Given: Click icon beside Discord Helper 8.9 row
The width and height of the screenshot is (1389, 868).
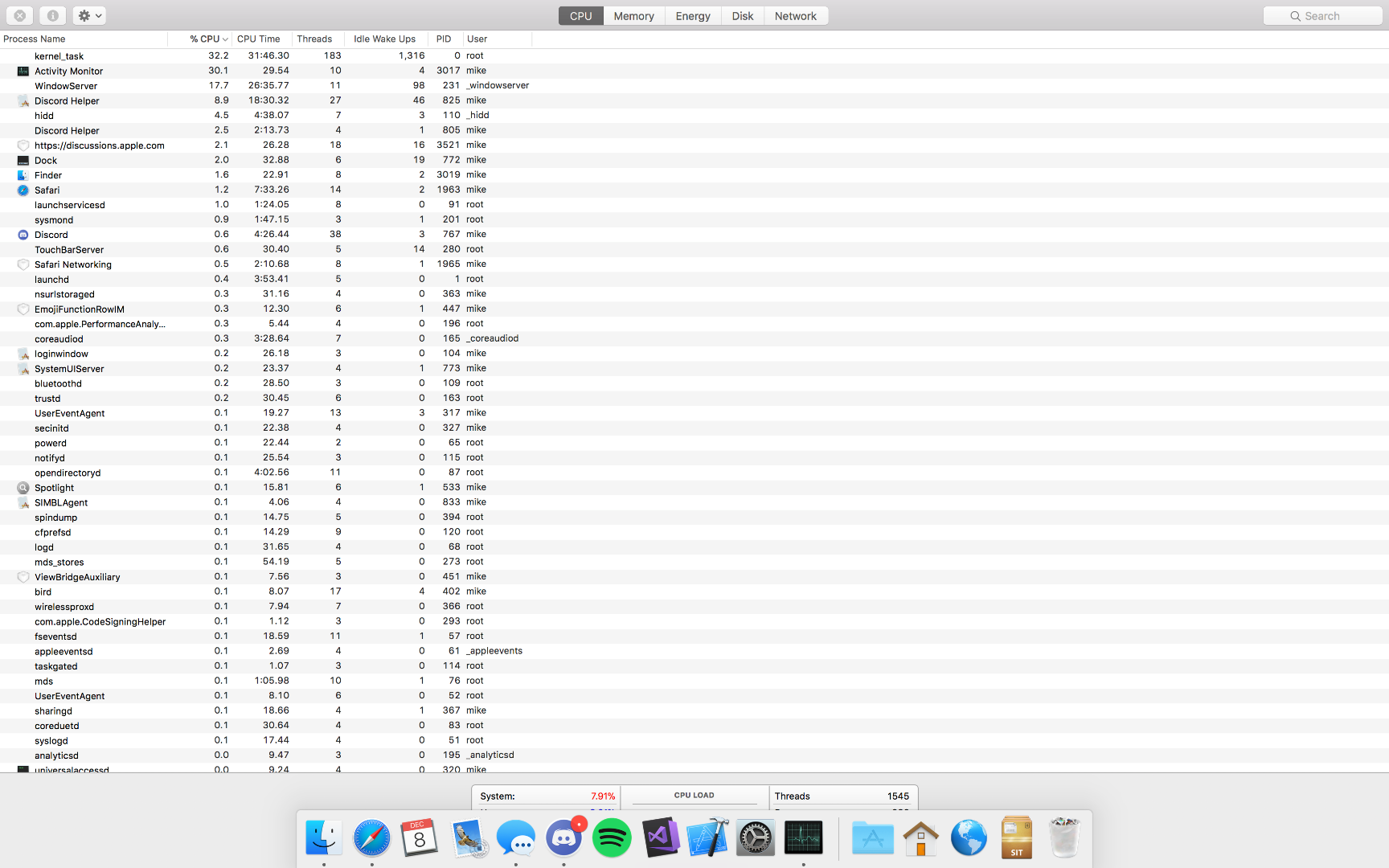Looking at the screenshot, I should (23, 100).
